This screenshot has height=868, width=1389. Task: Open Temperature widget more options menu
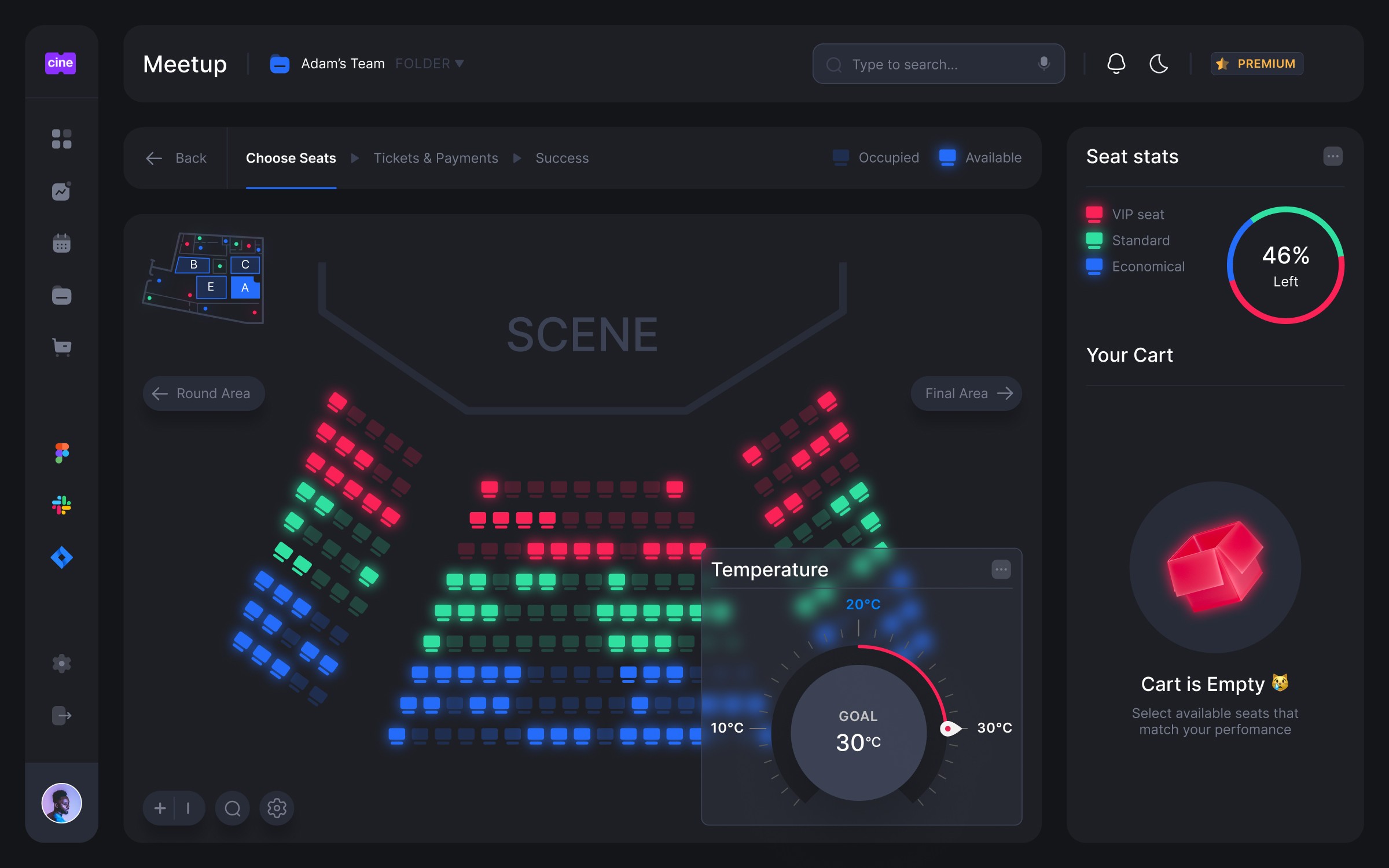click(1001, 569)
